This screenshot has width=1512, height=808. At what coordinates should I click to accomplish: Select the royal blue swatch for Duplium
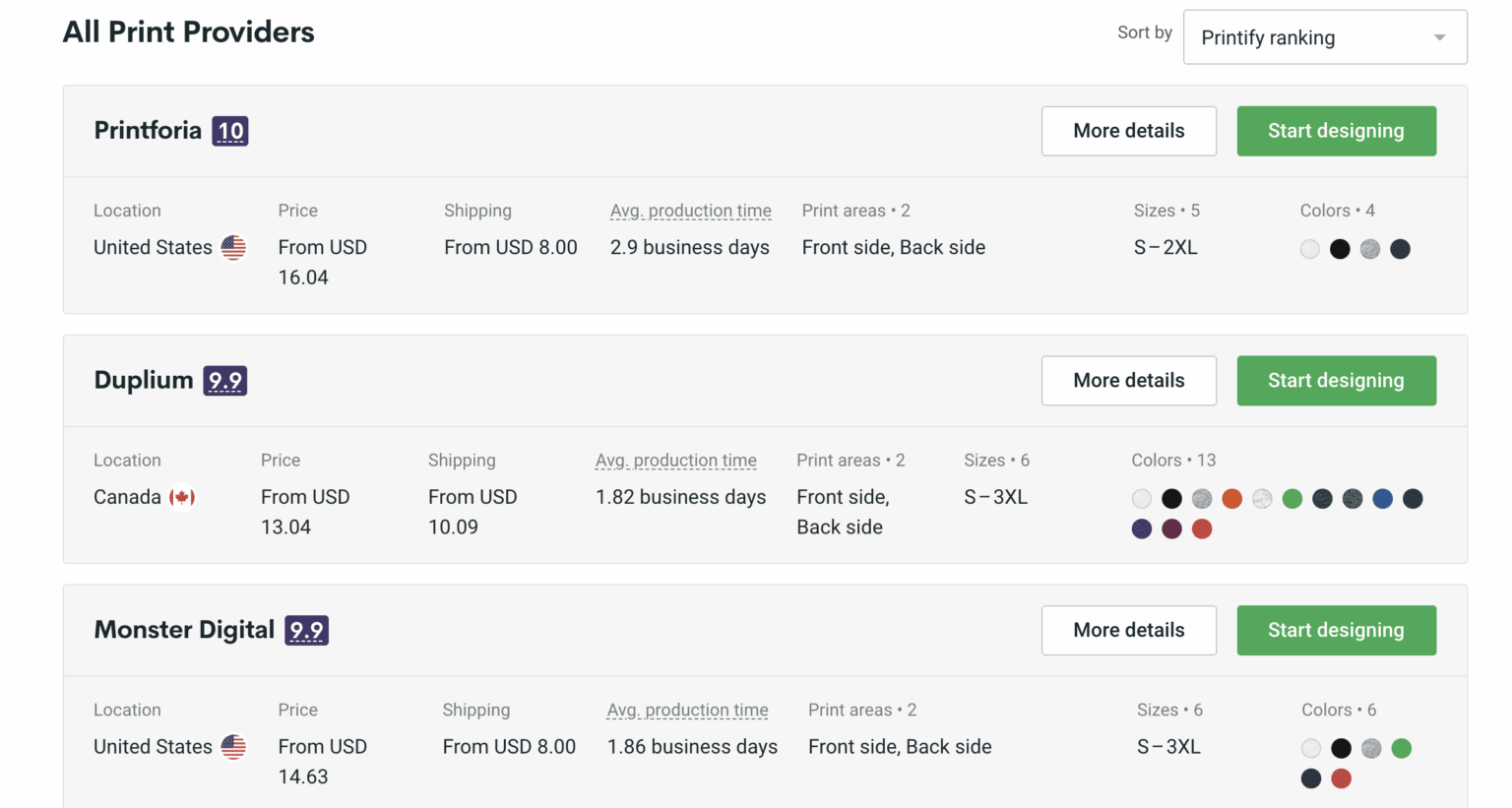[1383, 499]
